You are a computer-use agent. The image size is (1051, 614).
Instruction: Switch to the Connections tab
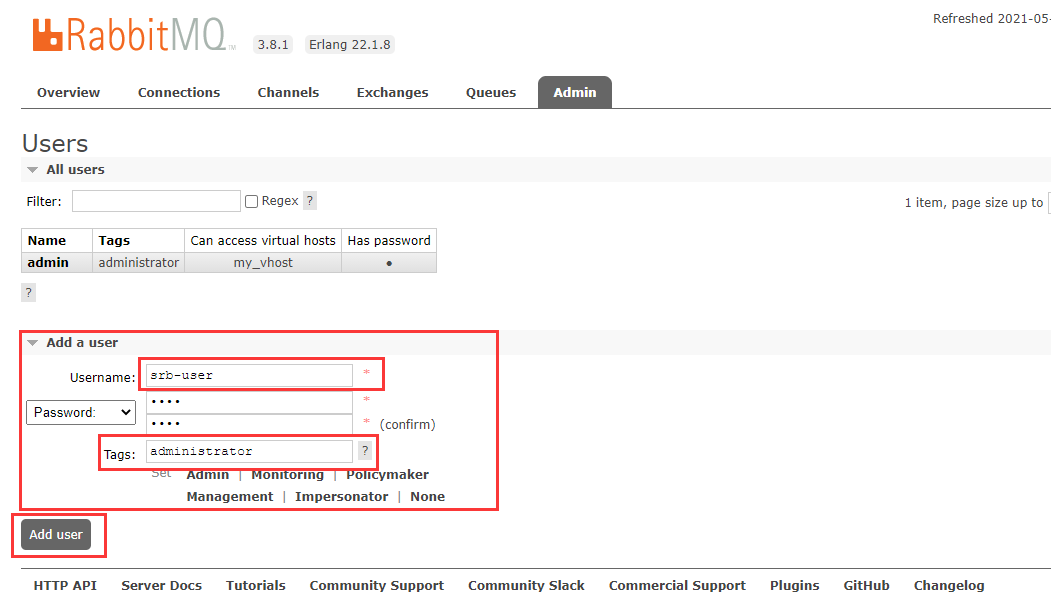coord(179,93)
